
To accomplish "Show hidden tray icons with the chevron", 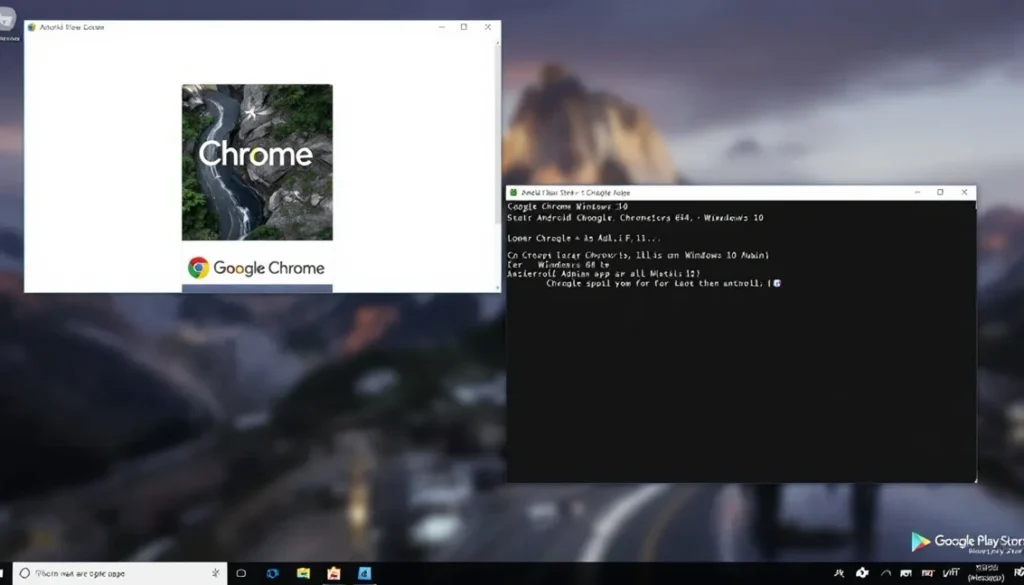I will (x=886, y=573).
